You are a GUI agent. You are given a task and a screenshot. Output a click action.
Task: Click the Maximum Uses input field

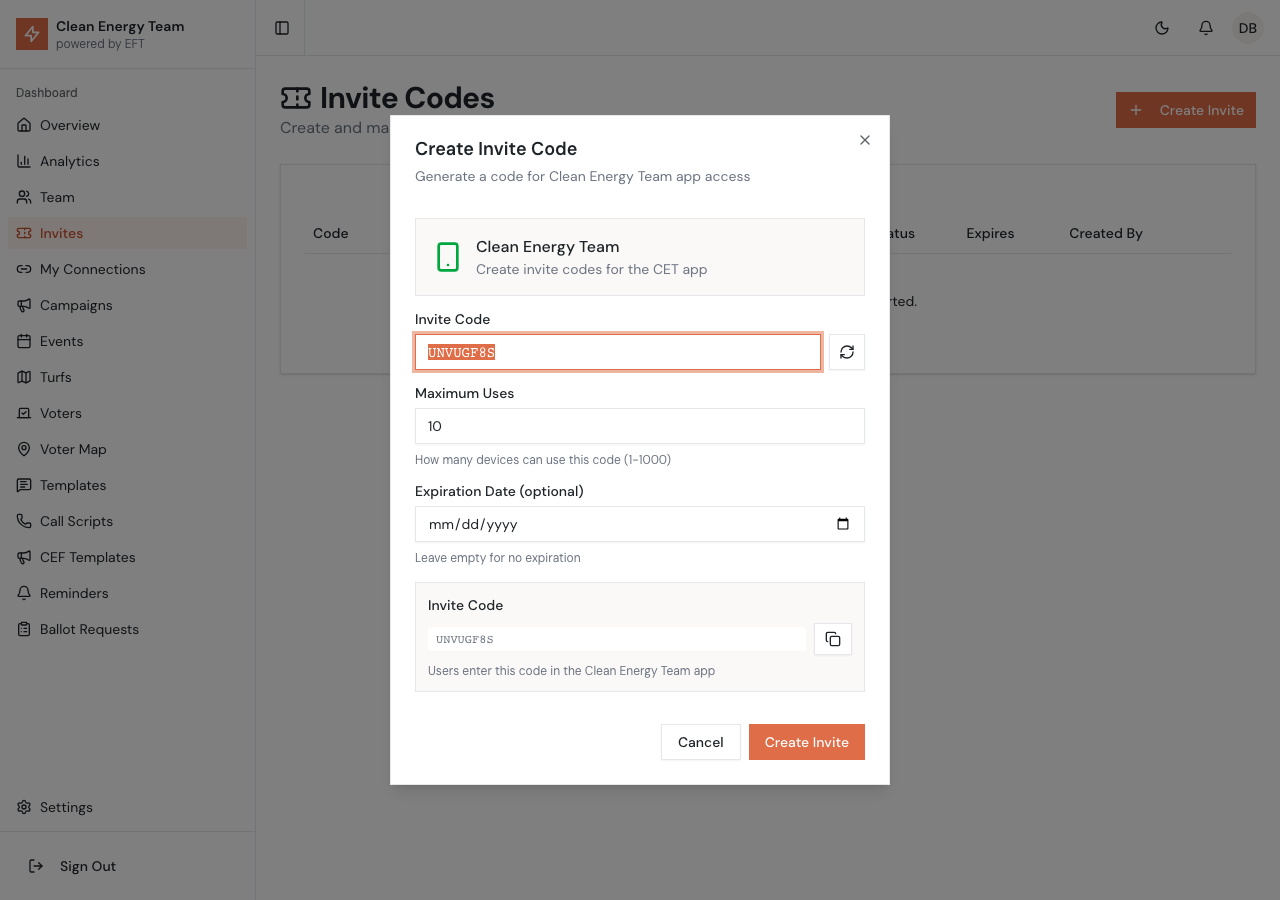pos(639,426)
